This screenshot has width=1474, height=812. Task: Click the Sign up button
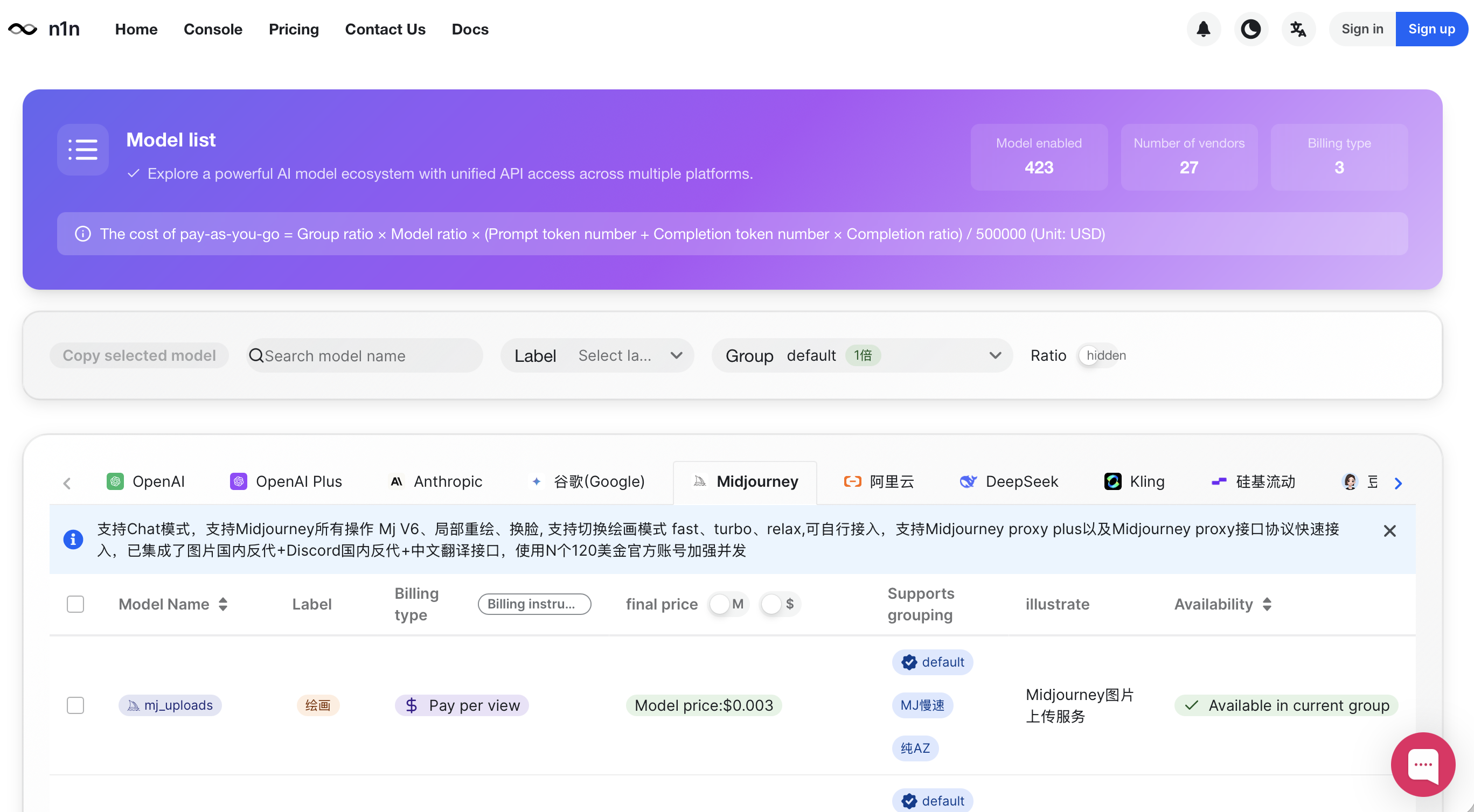pyautogui.click(x=1431, y=29)
